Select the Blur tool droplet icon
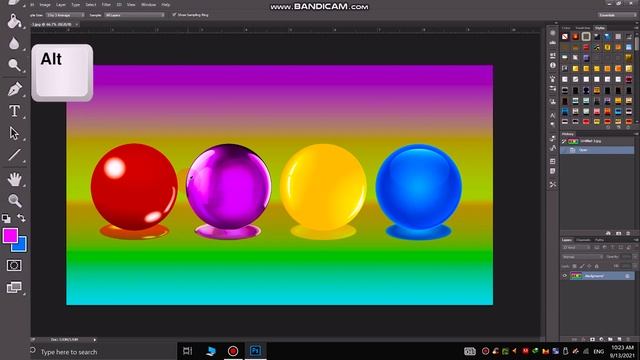This screenshot has width=640, height=360. pyautogui.click(x=14, y=43)
